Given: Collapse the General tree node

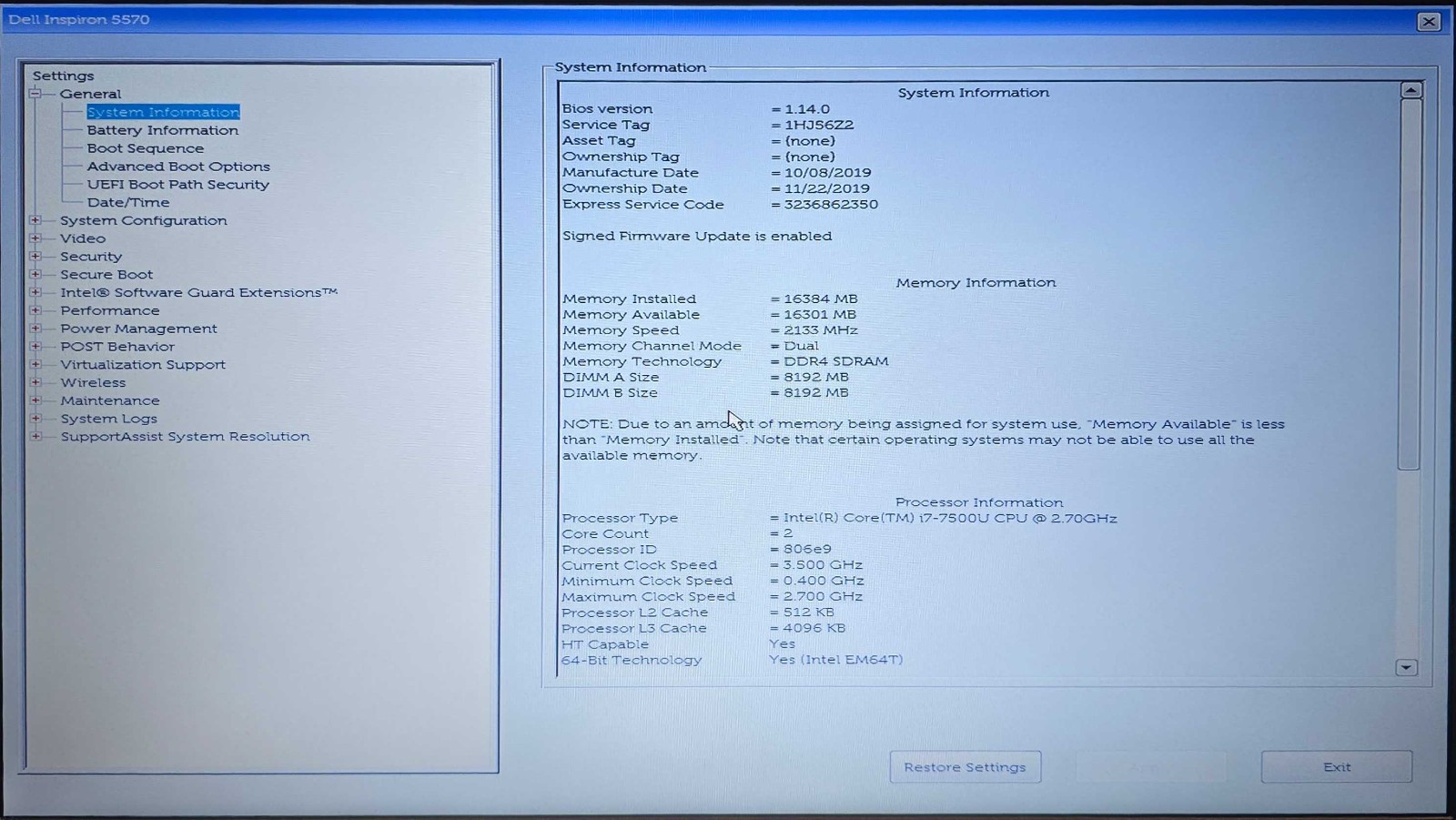Looking at the screenshot, I should tap(35, 93).
